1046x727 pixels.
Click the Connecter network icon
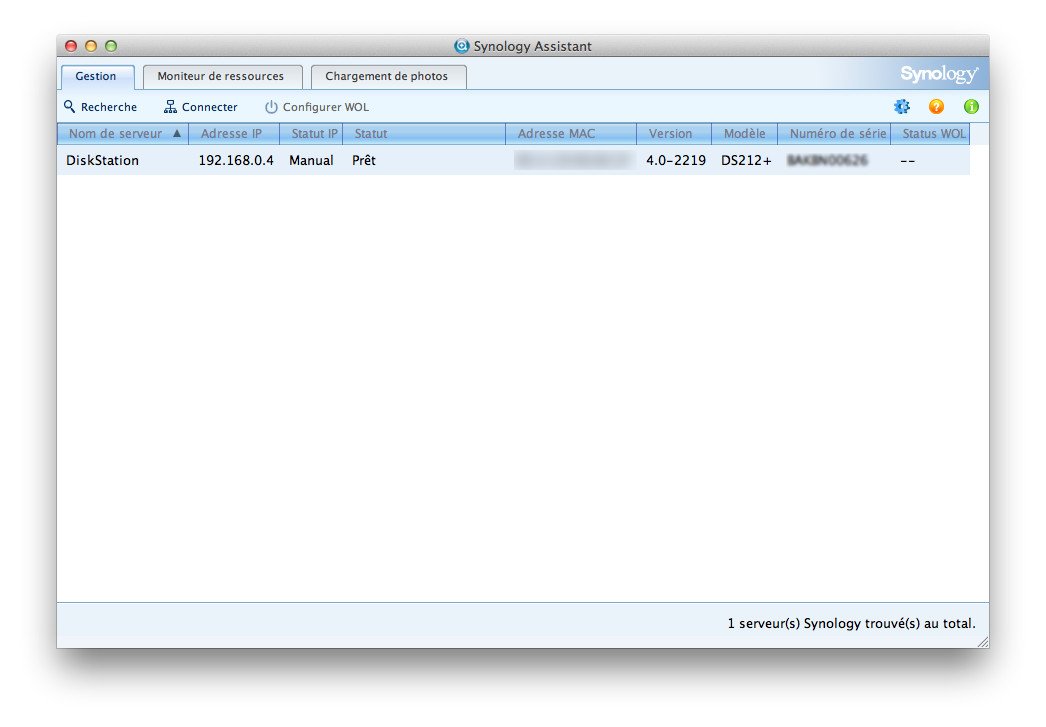[170, 107]
